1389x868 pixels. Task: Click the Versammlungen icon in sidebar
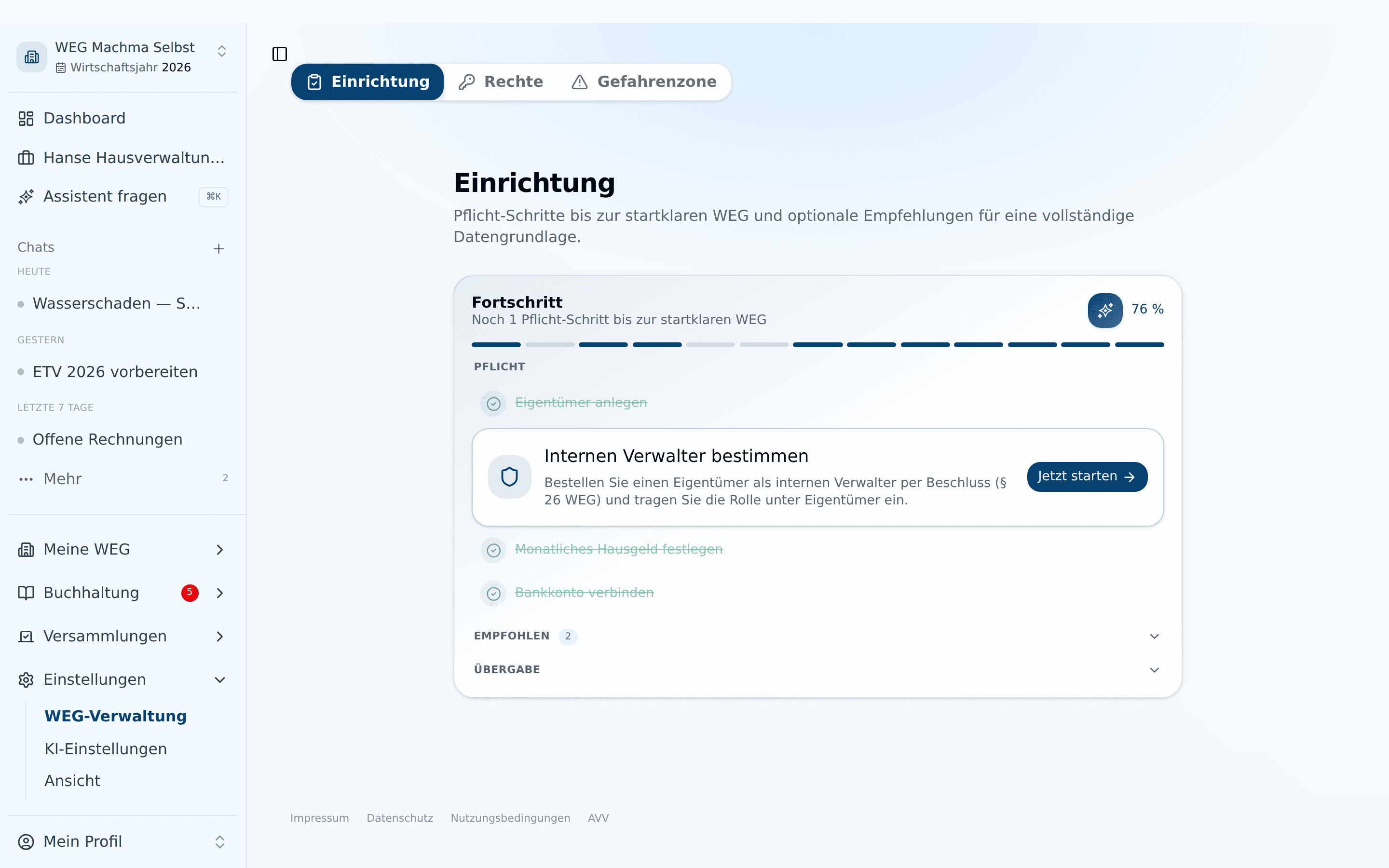coord(26,636)
